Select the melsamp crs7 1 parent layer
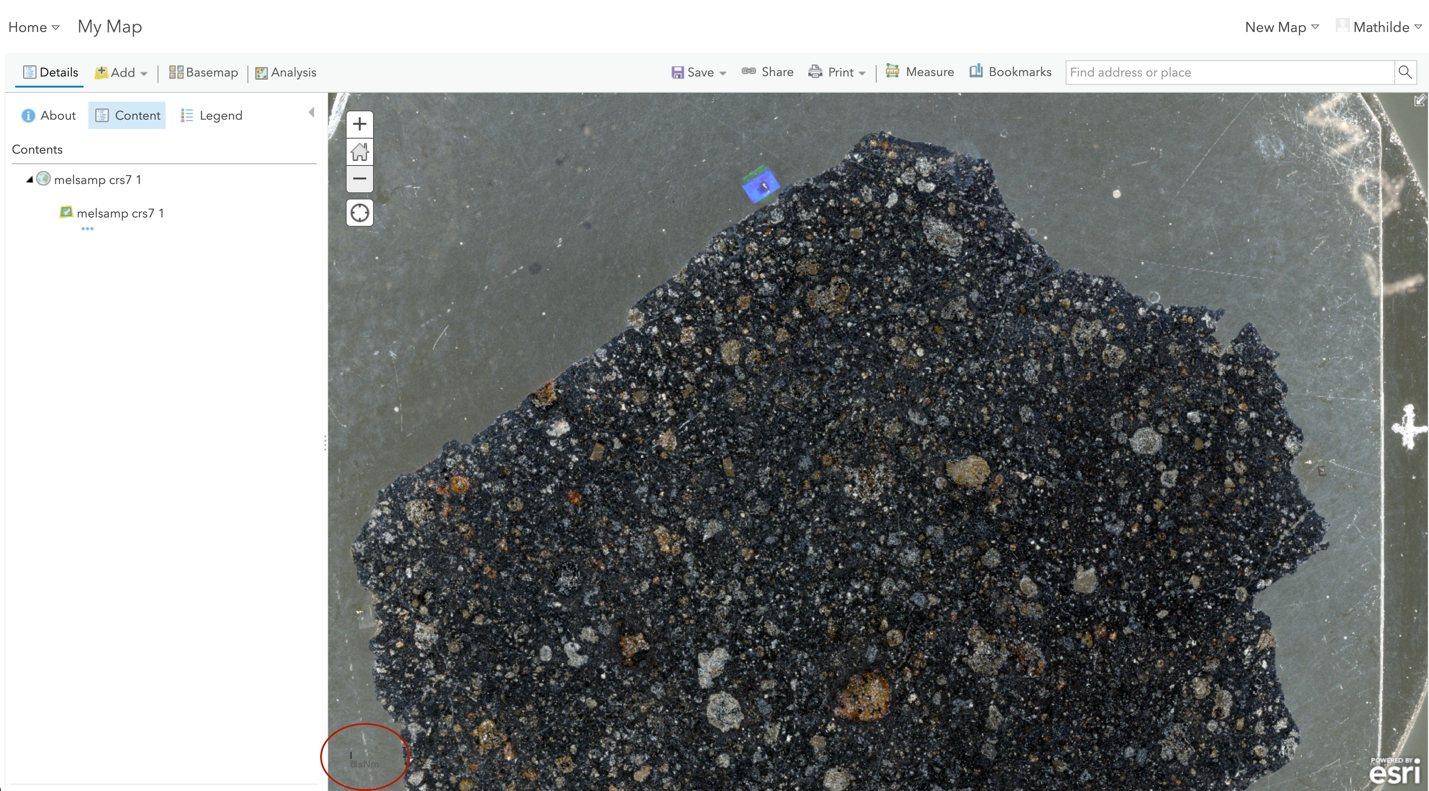Image resolution: width=1429 pixels, height=791 pixels. pyautogui.click(x=97, y=180)
